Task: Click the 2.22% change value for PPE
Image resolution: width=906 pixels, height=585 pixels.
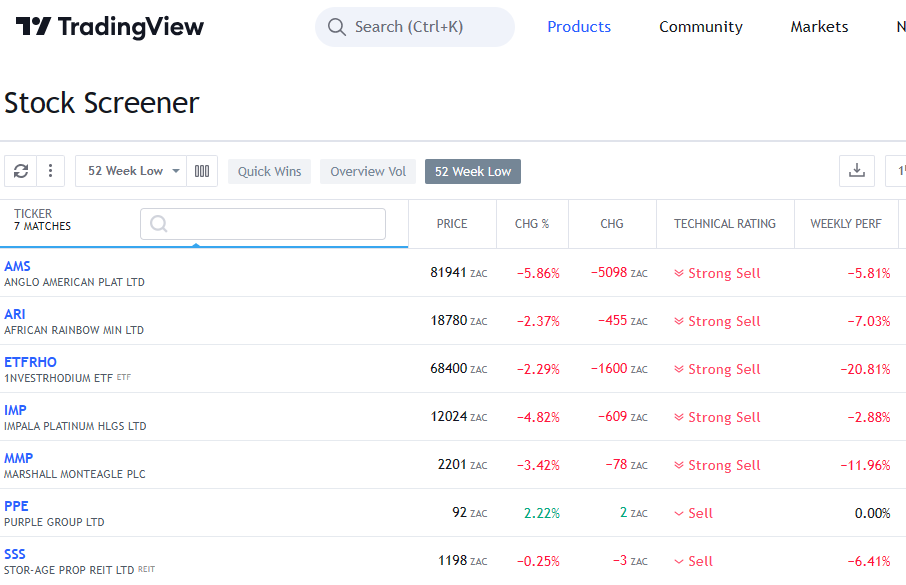Action: point(542,513)
